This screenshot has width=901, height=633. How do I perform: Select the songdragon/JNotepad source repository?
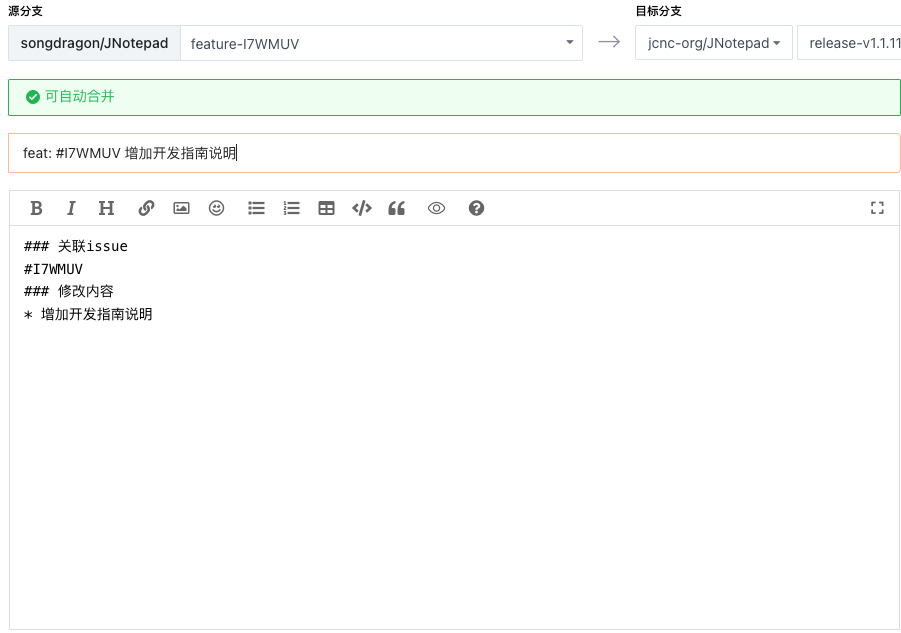pos(93,42)
